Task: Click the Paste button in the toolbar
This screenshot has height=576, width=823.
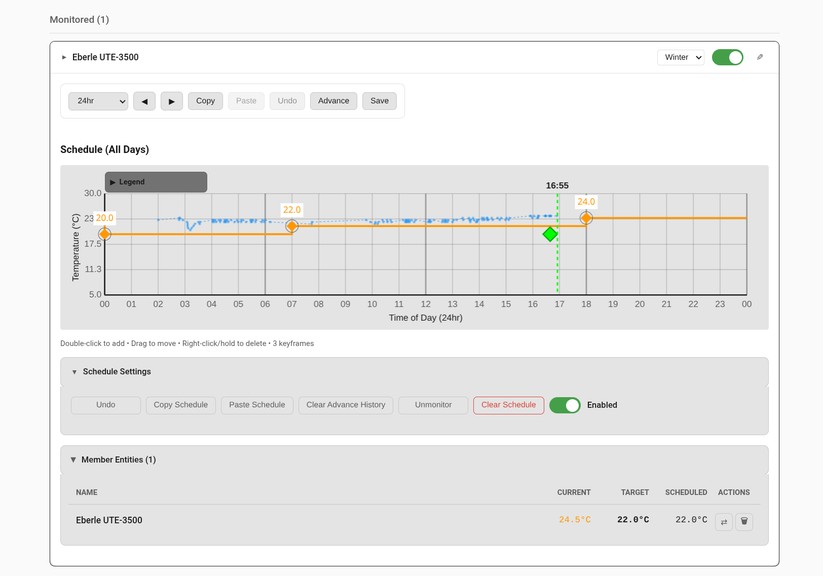Action: tap(246, 101)
